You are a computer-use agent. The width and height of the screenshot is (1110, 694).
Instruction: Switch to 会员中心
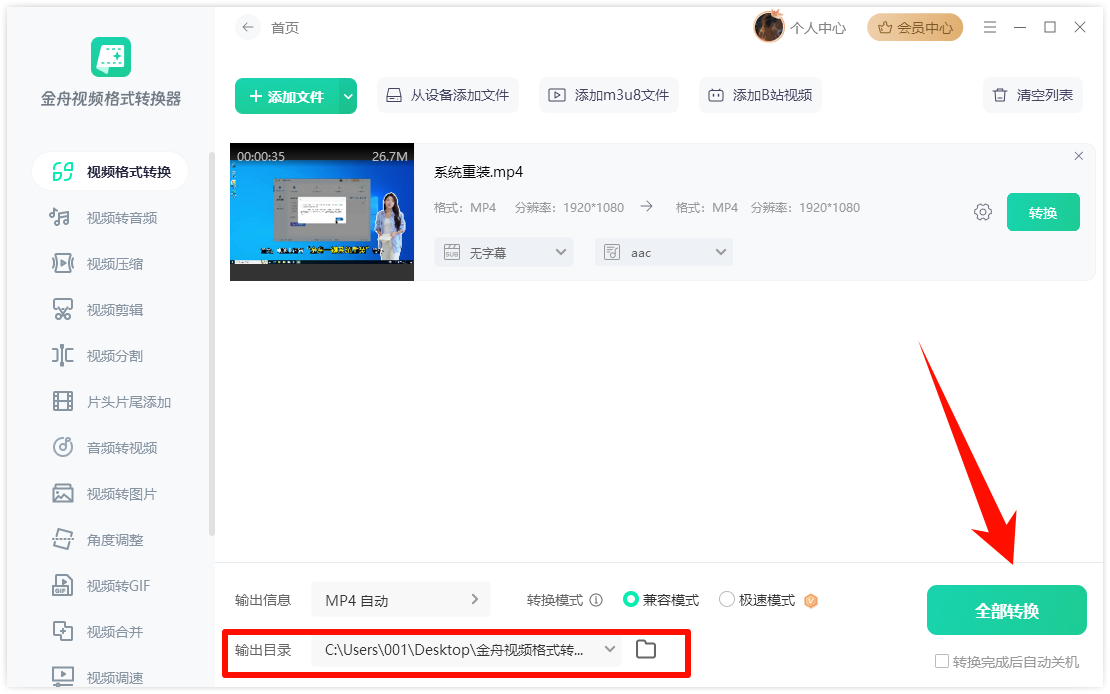915,27
